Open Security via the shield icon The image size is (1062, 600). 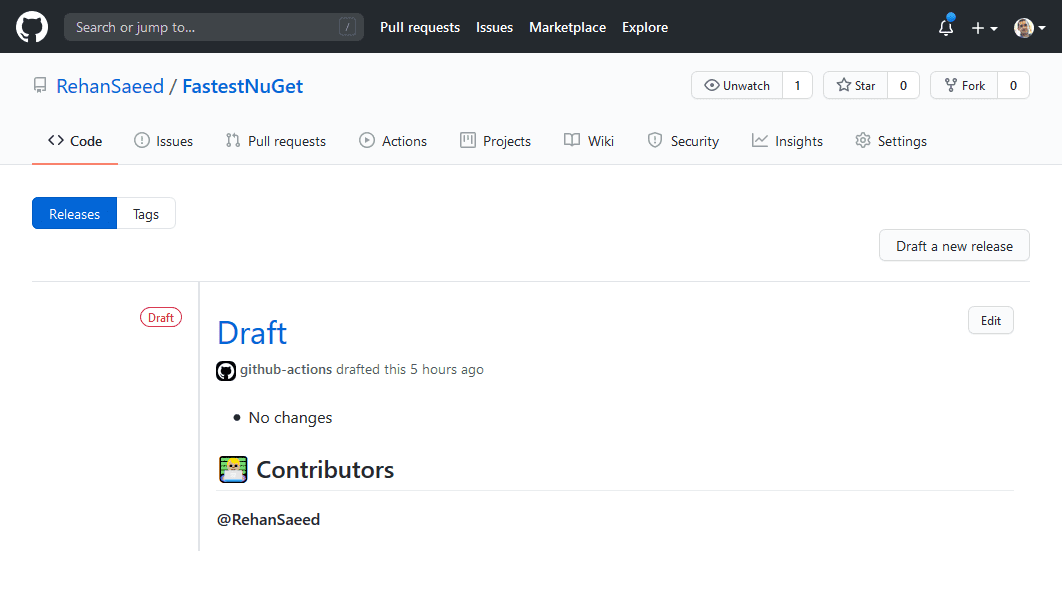[655, 140]
